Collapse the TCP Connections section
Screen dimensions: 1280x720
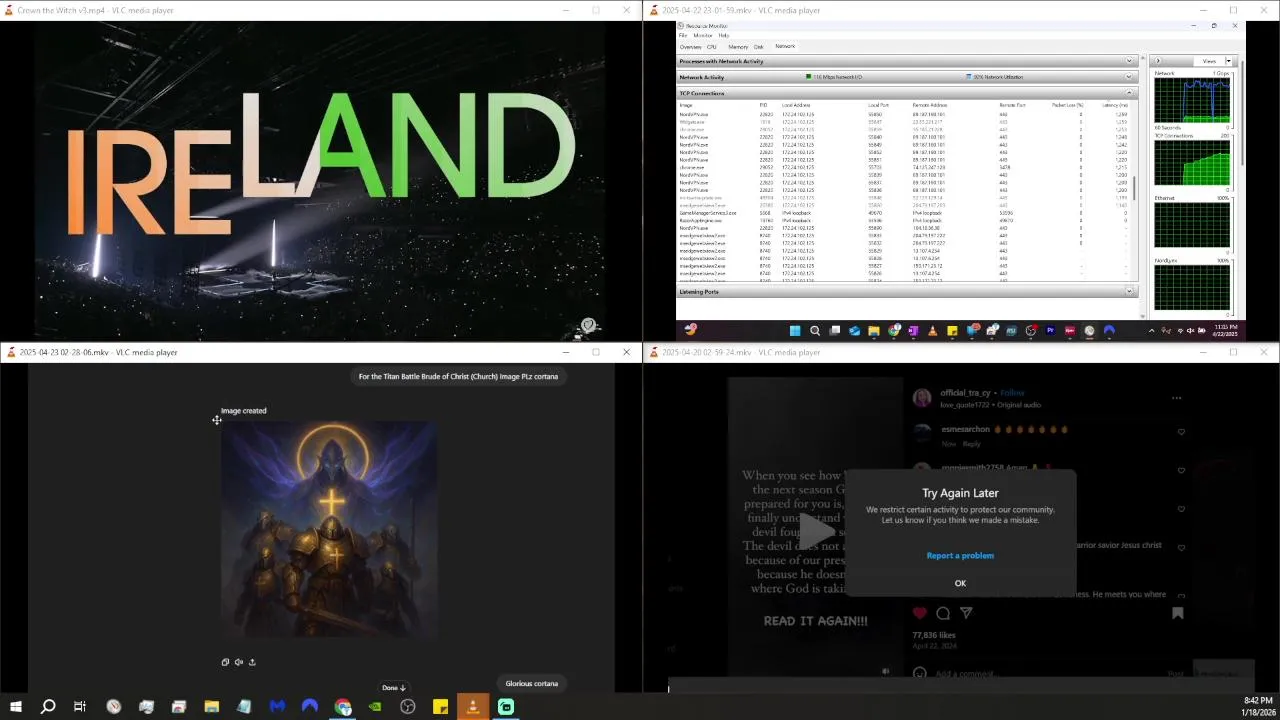coord(1129,93)
